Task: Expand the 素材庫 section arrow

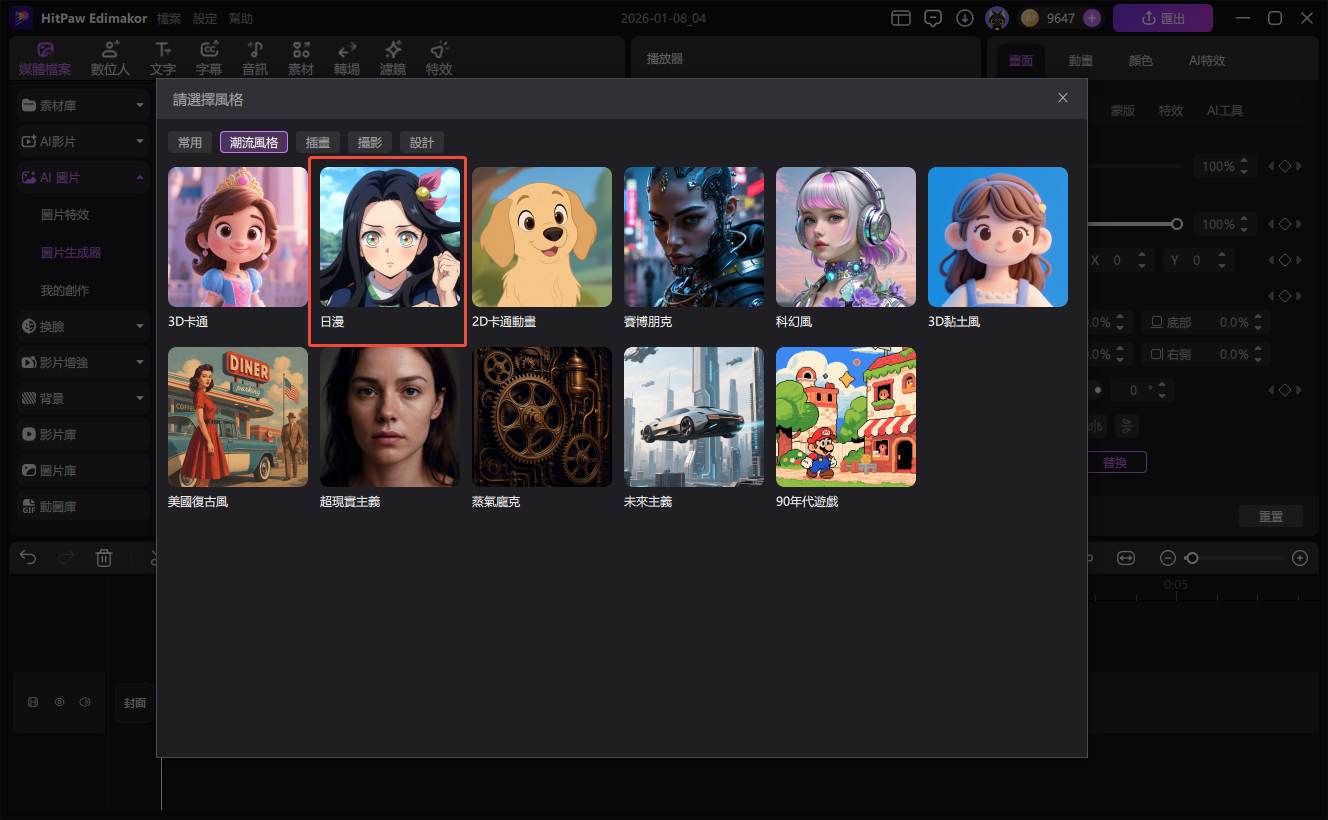Action: (140, 105)
